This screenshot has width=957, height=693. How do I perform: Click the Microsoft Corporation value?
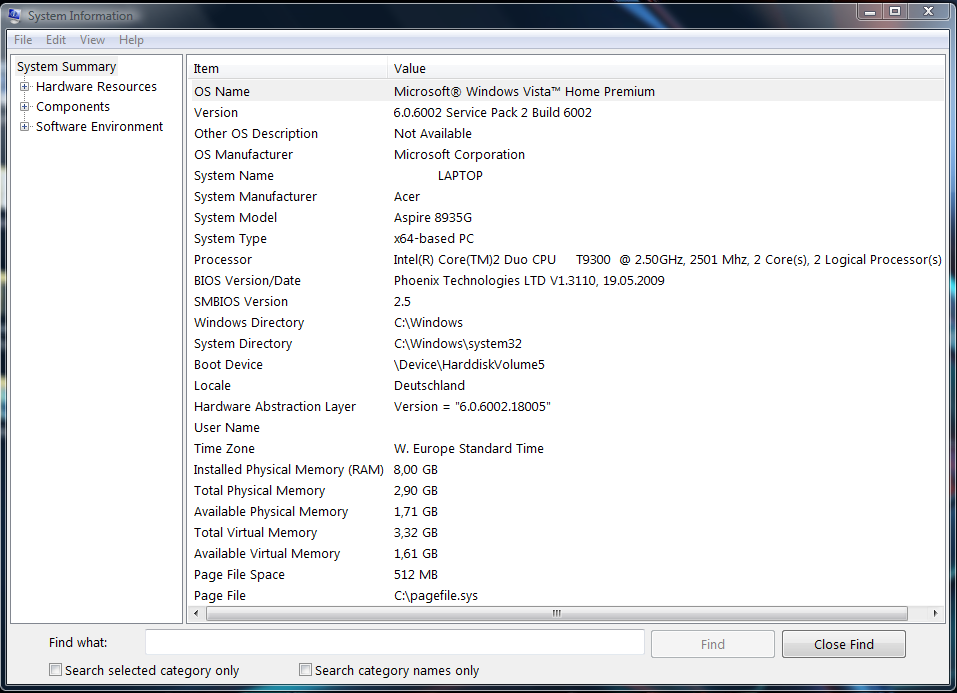point(459,154)
